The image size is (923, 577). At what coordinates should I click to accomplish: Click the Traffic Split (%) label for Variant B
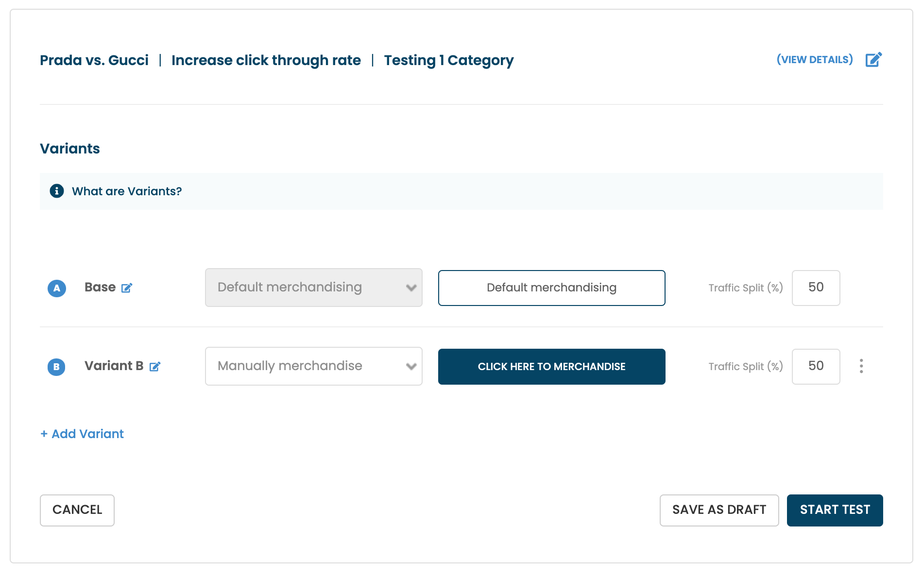point(746,366)
